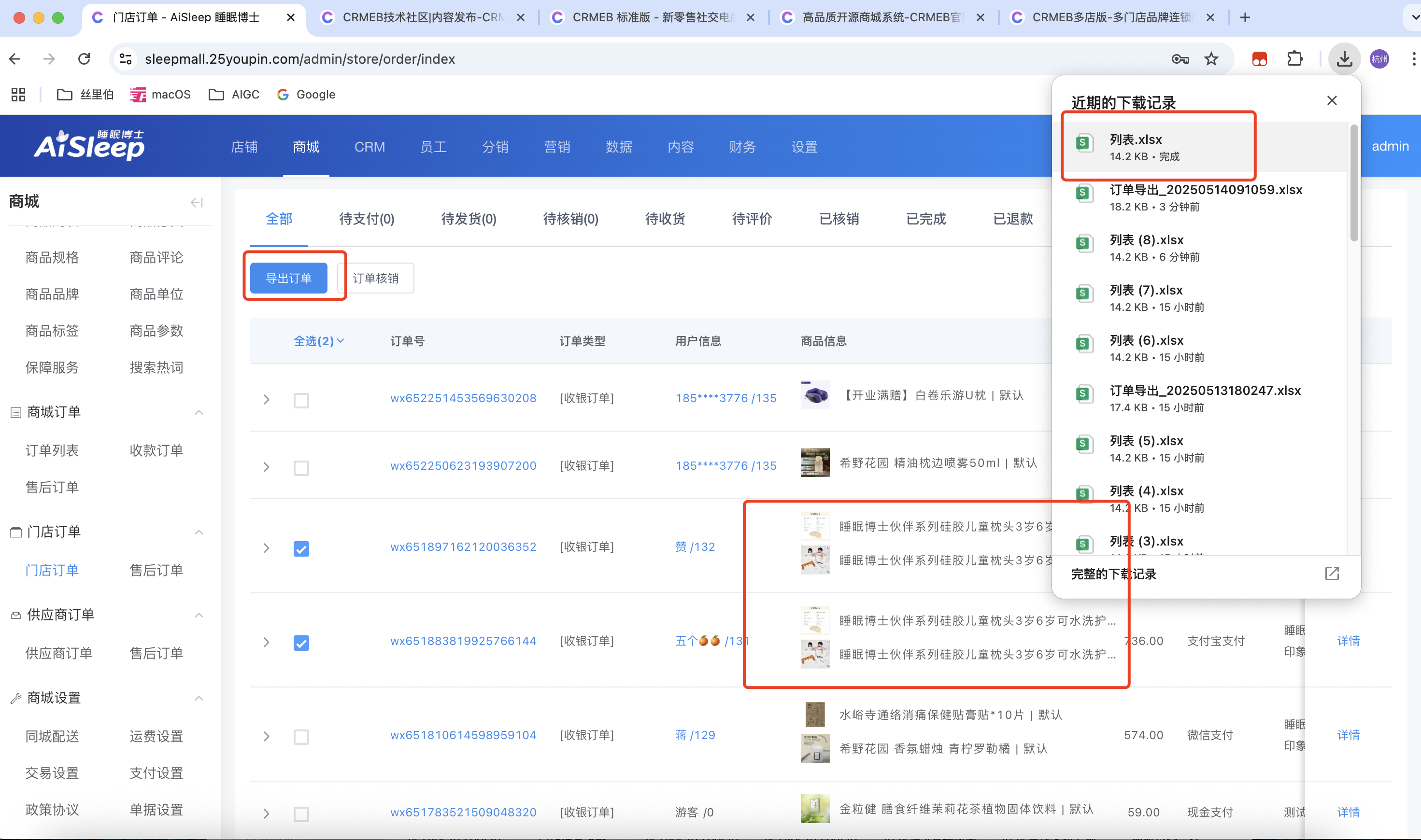Open the Google bookmark

point(306,95)
